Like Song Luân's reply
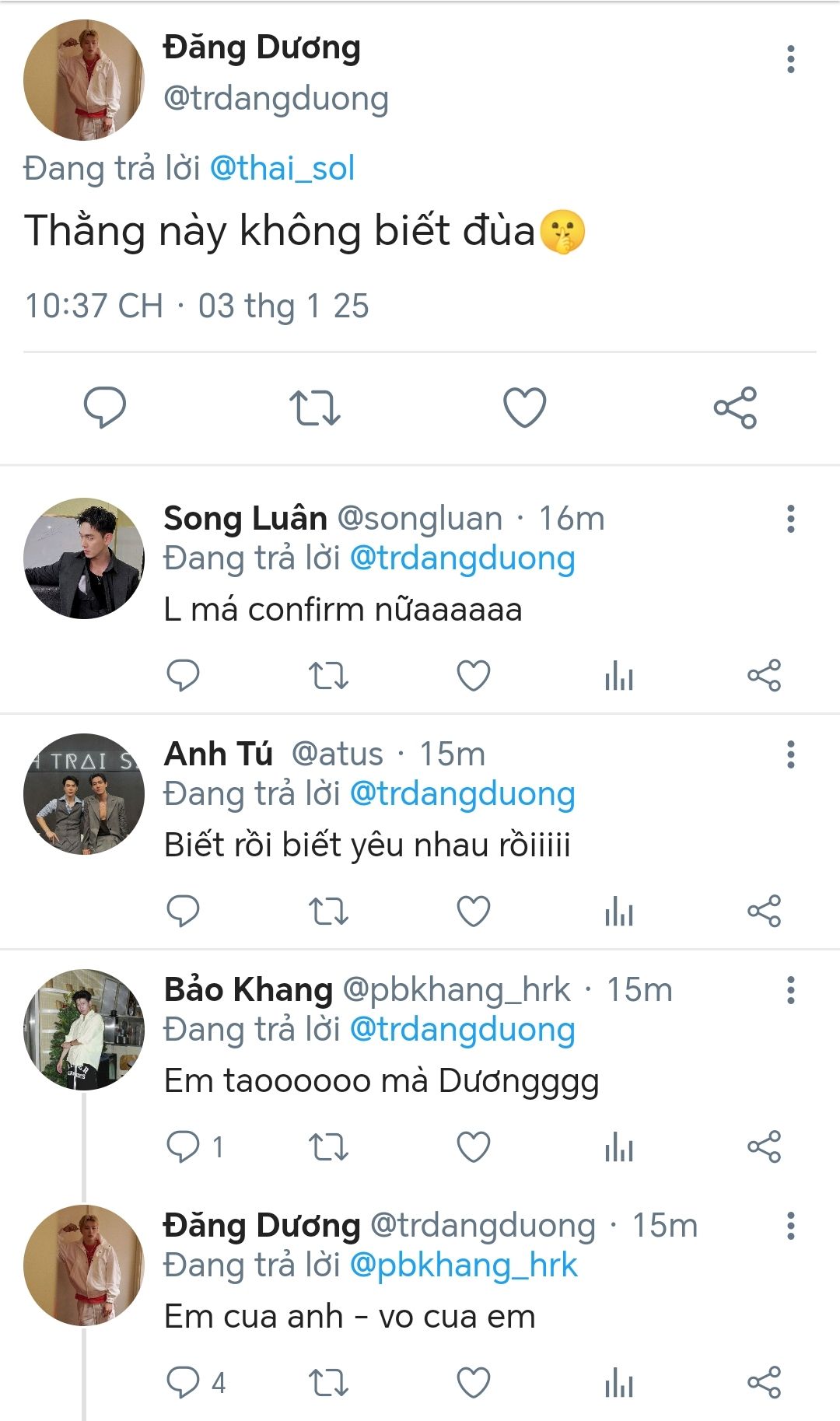 coord(473,675)
